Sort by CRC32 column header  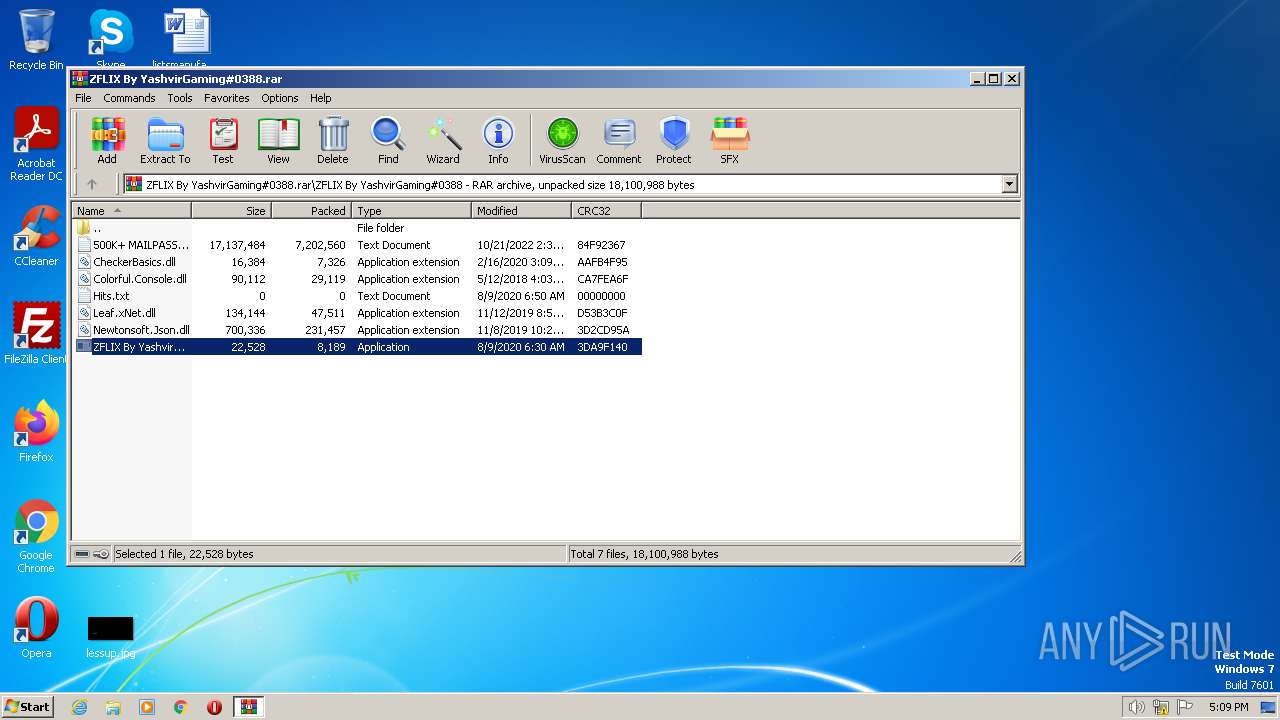click(606, 211)
